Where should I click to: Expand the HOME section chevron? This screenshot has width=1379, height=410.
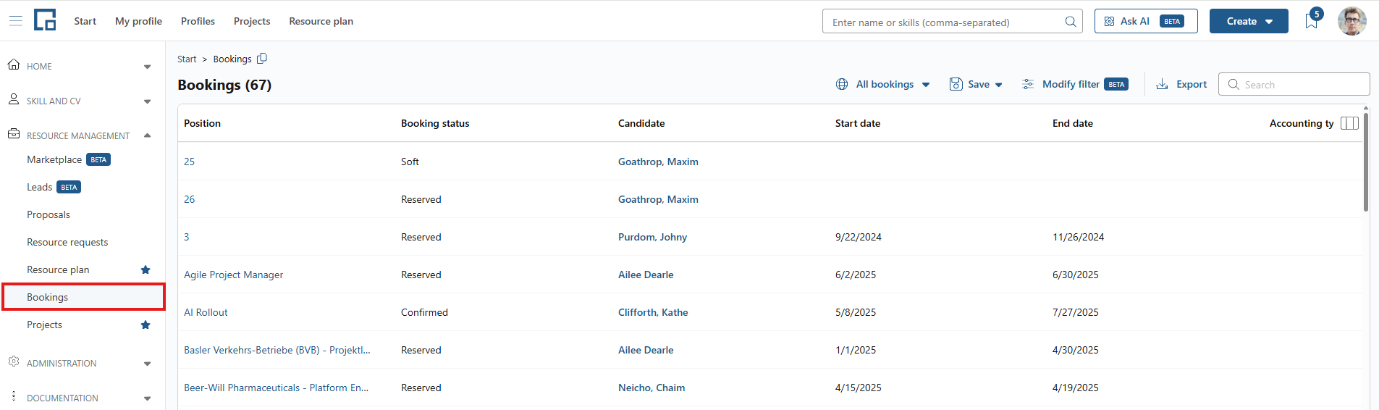point(147,67)
